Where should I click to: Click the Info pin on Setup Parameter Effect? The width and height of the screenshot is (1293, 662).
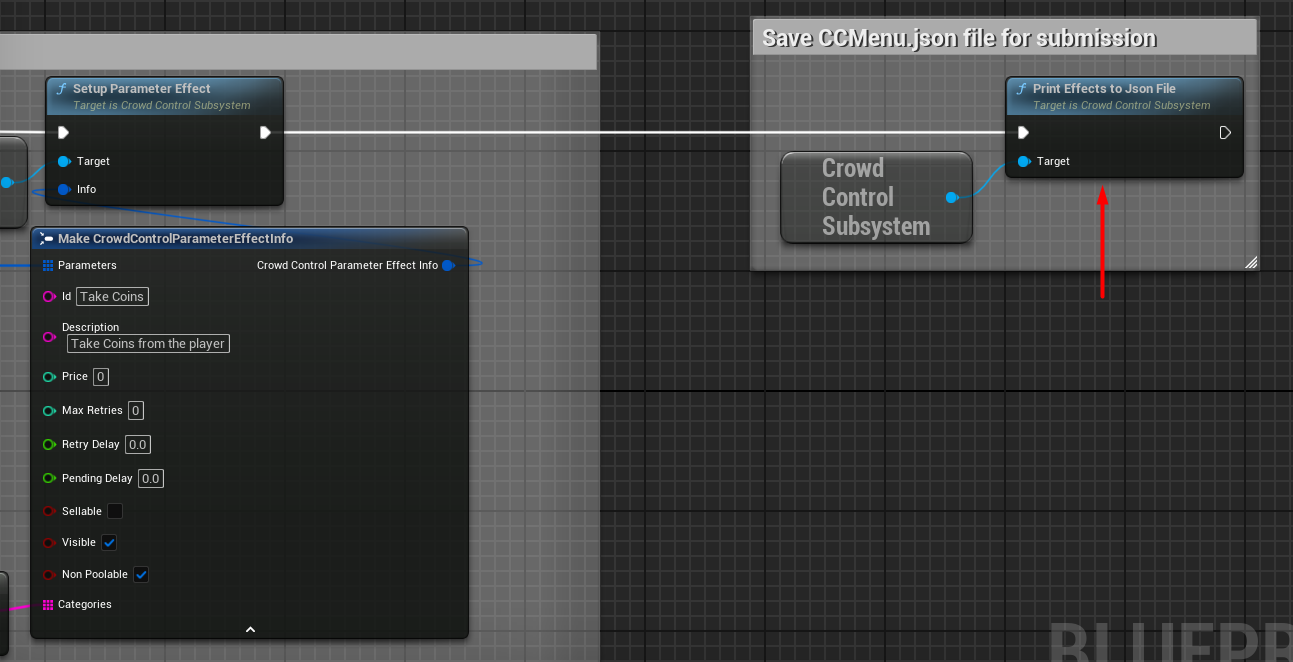(x=64, y=189)
